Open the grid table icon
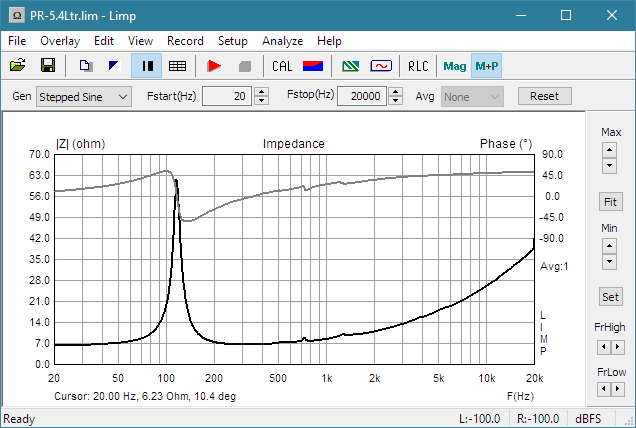Image resolution: width=636 pixels, height=428 pixels. pos(177,66)
